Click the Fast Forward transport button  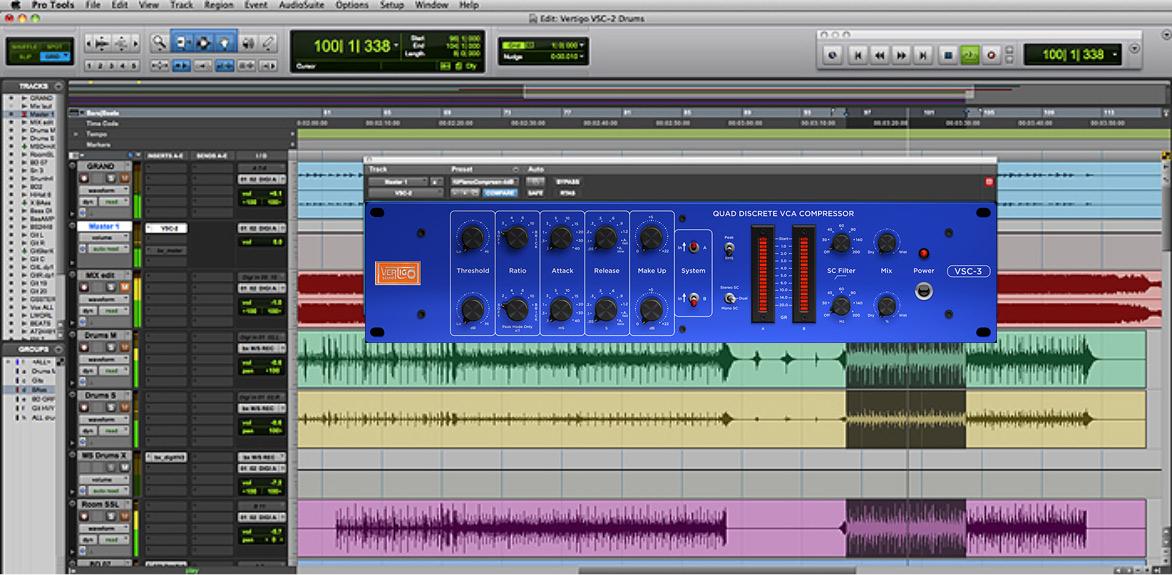point(902,55)
